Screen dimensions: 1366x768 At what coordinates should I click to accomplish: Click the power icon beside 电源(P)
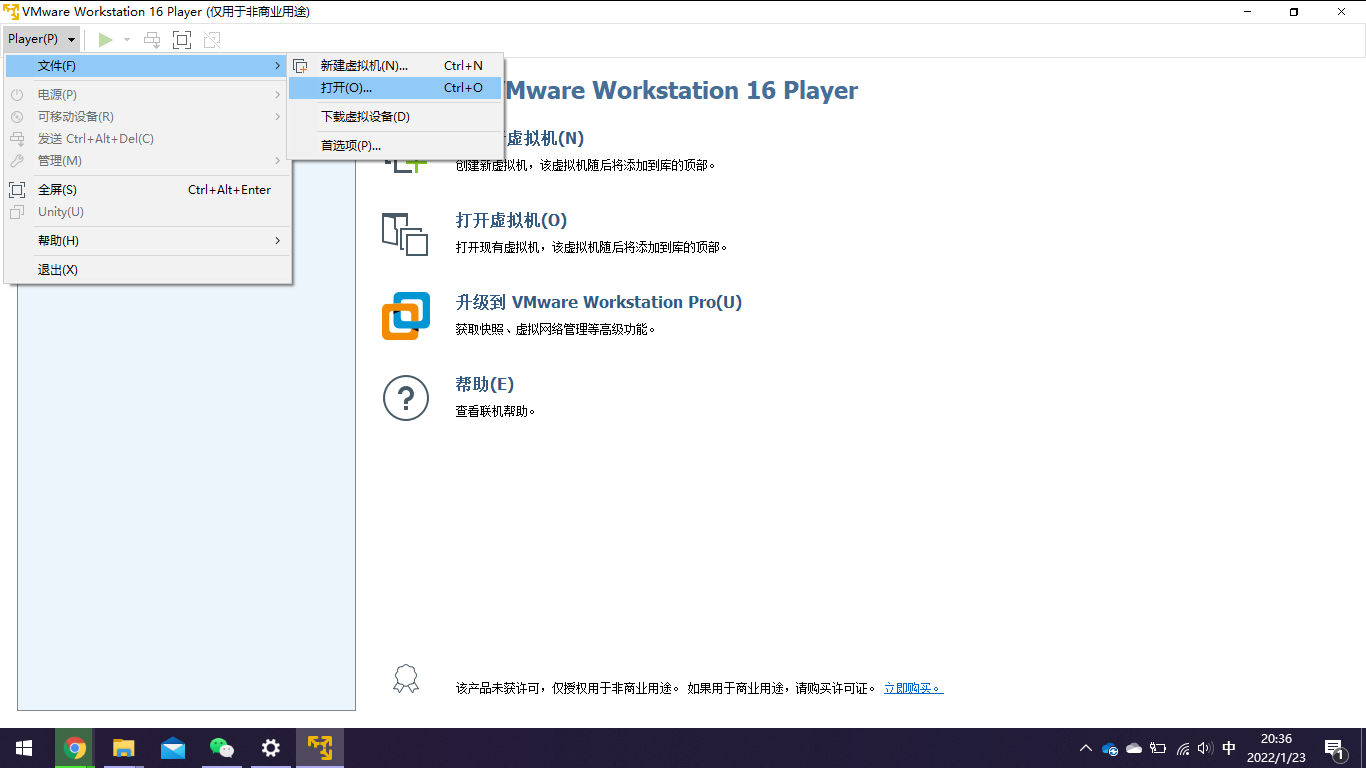[x=17, y=94]
